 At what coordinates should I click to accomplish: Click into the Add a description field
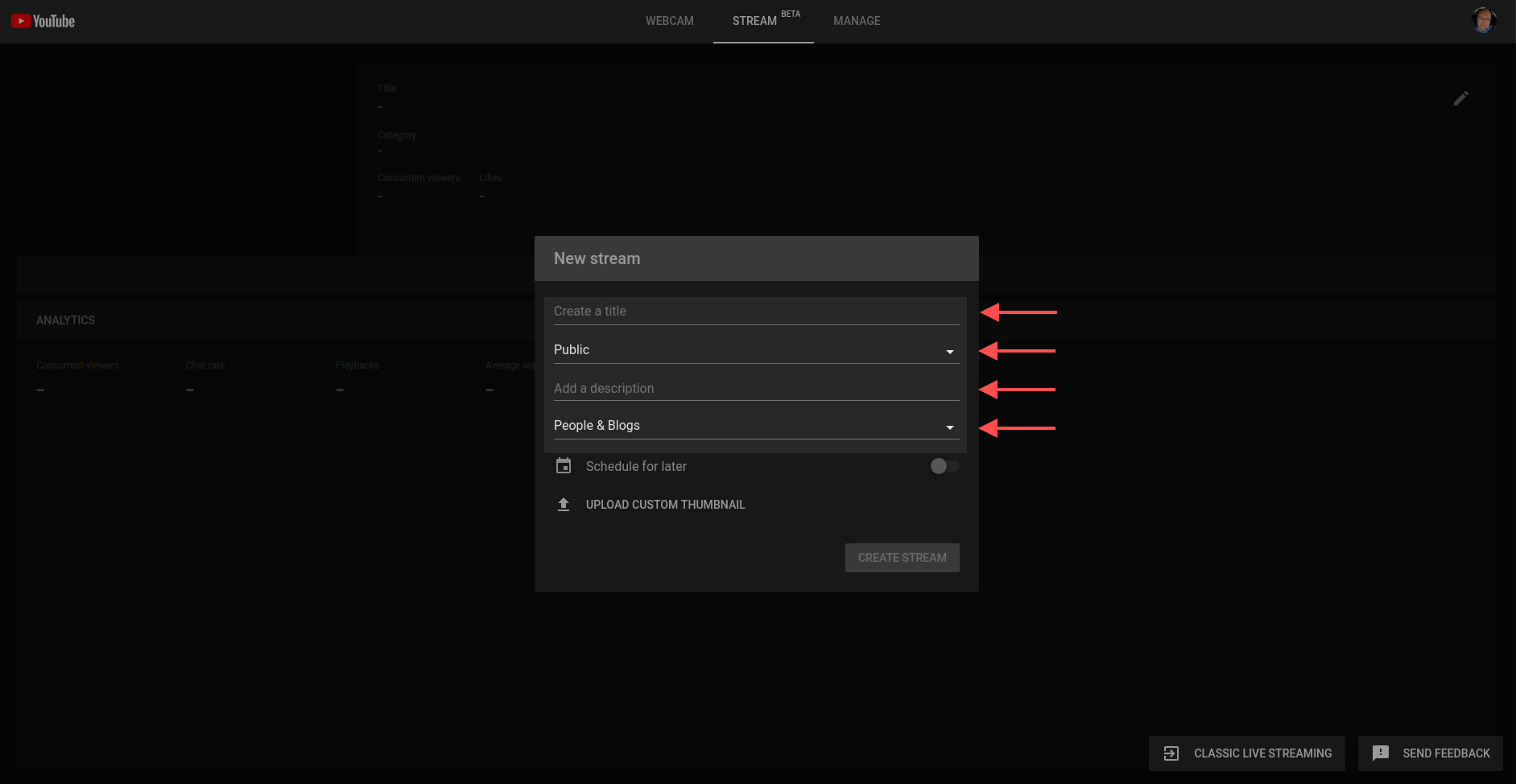[755, 389]
